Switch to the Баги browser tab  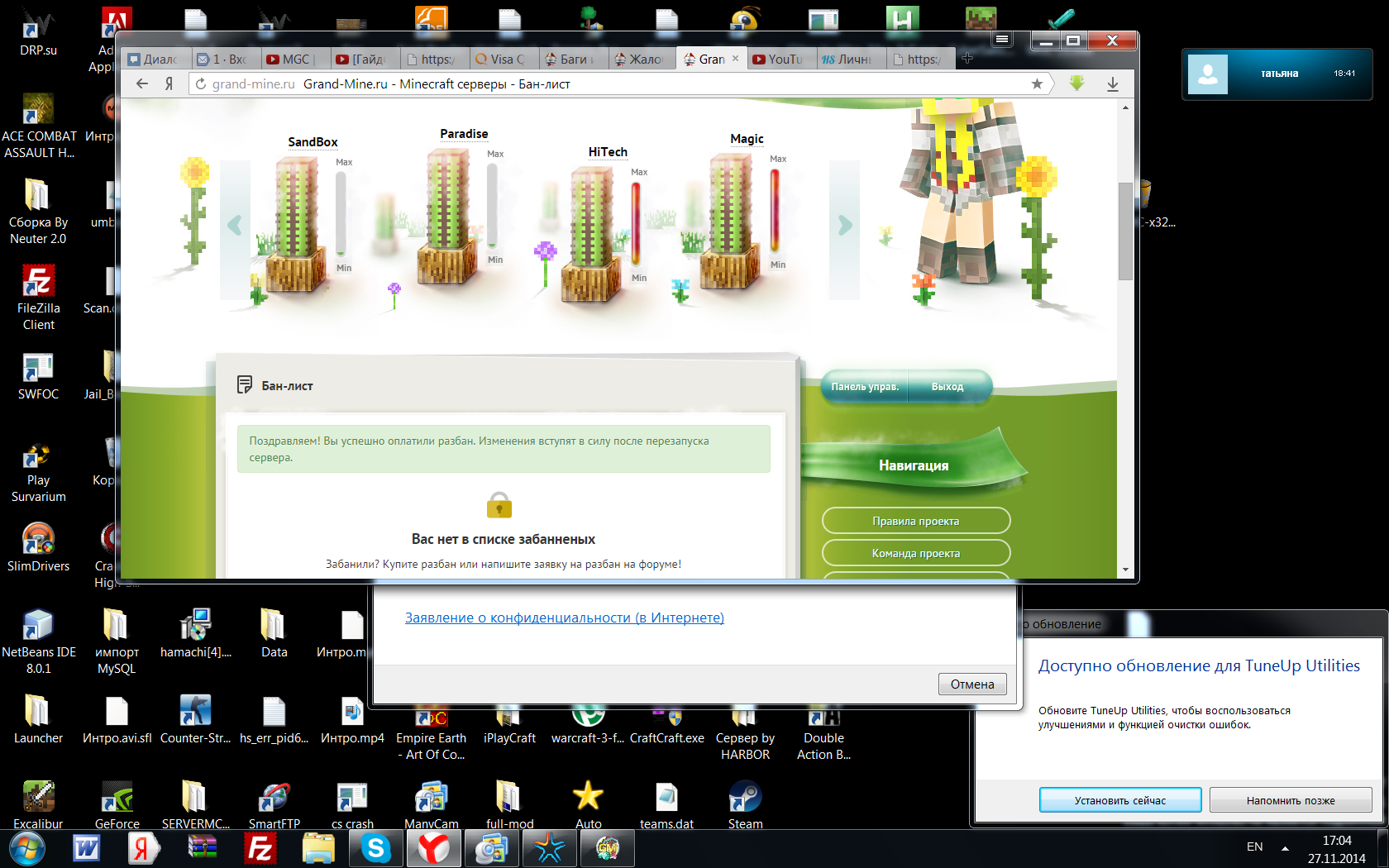click(x=573, y=59)
